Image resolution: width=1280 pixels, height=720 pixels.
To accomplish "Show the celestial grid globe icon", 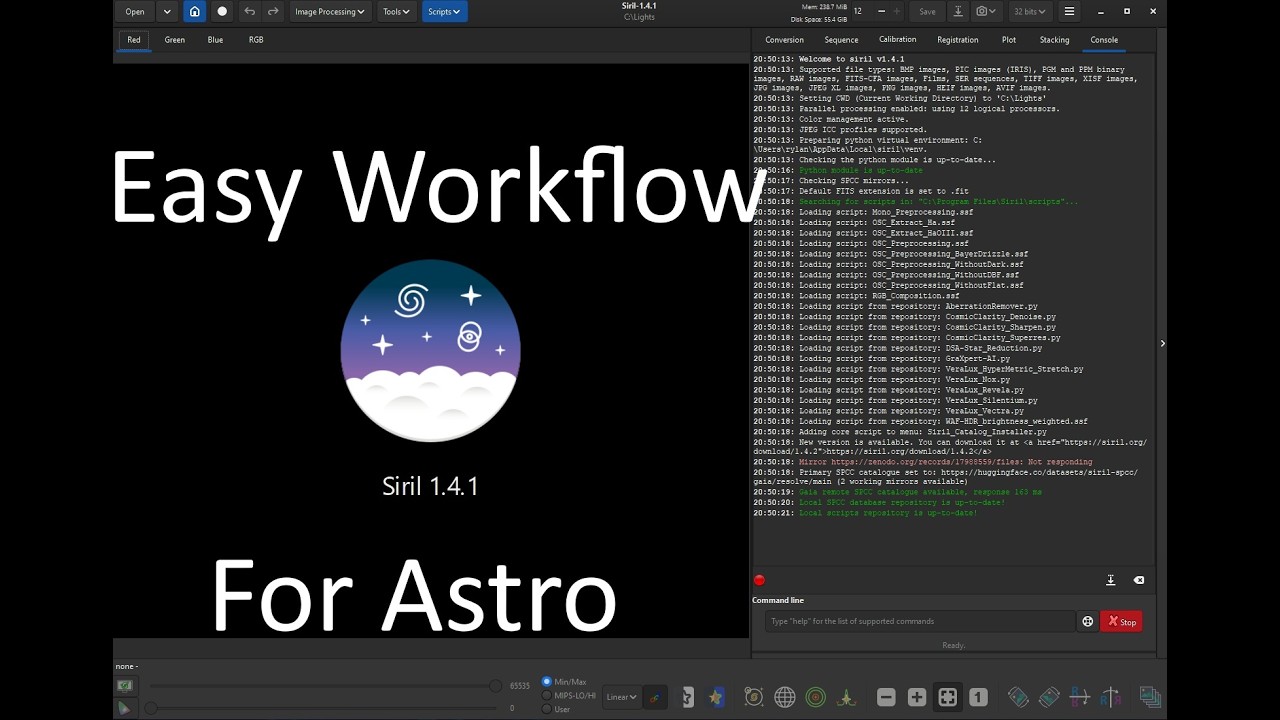I will (785, 697).
